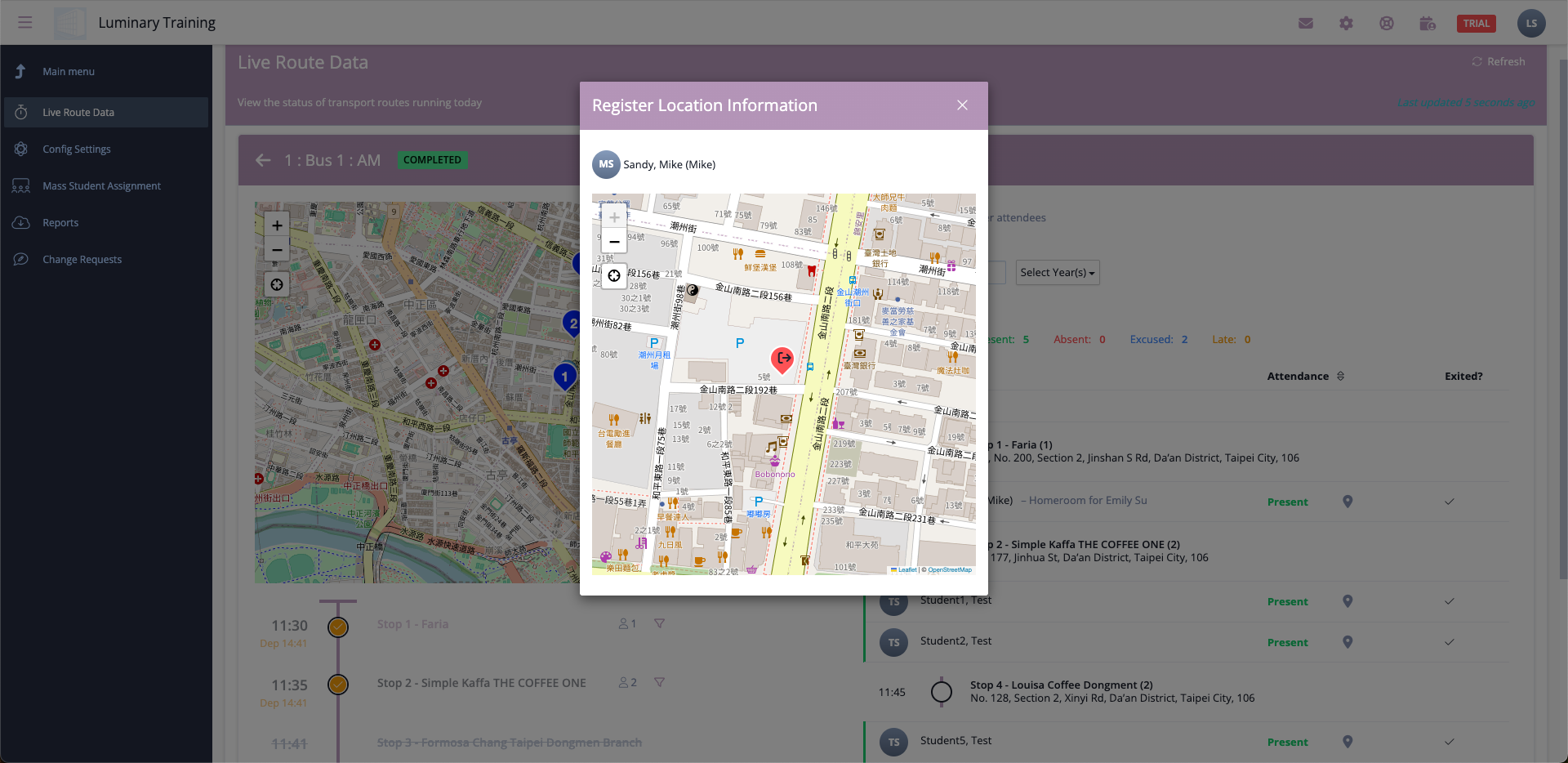Click Stop 1 - Faria checkmark marker
Viewport: 1568px width, 763px height.
pyautogui.click(x=338, y=627)
